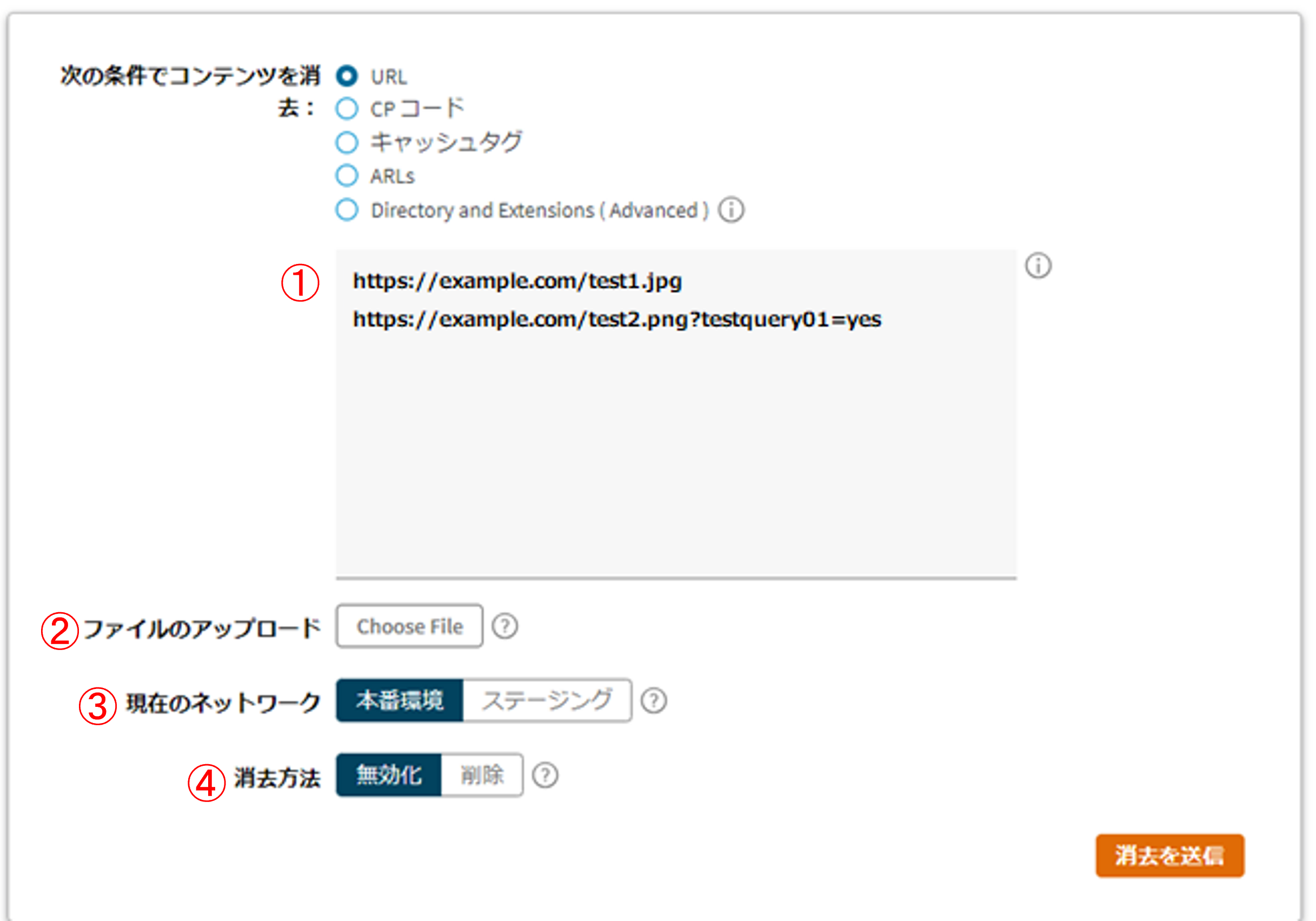Viewport: 1316px width, 921px height.
Task: Set purge method to 削除
Action: [481, 775]
